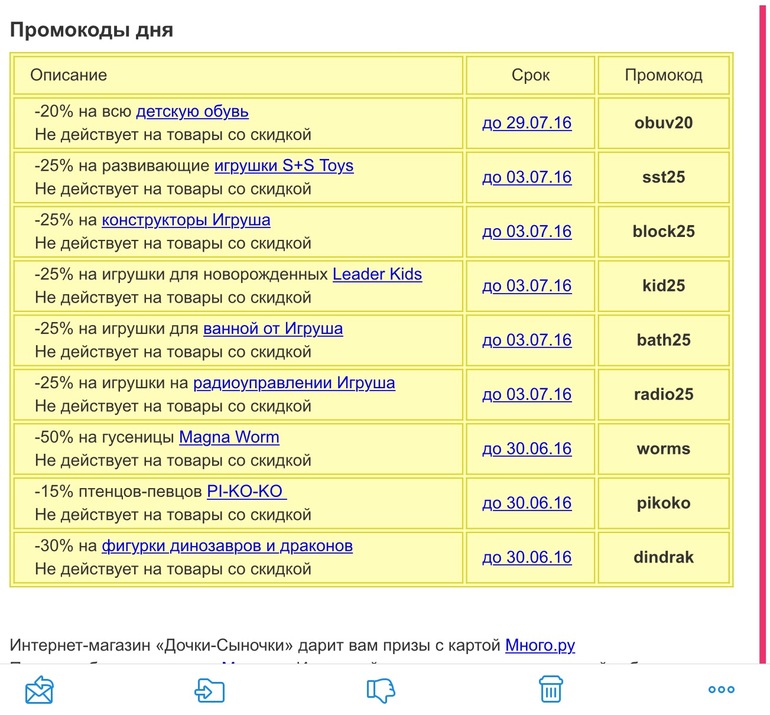This screenshot has width=770, height=715.
Task: Select the obuv20 promo code text
Action: tap(664, 123)
